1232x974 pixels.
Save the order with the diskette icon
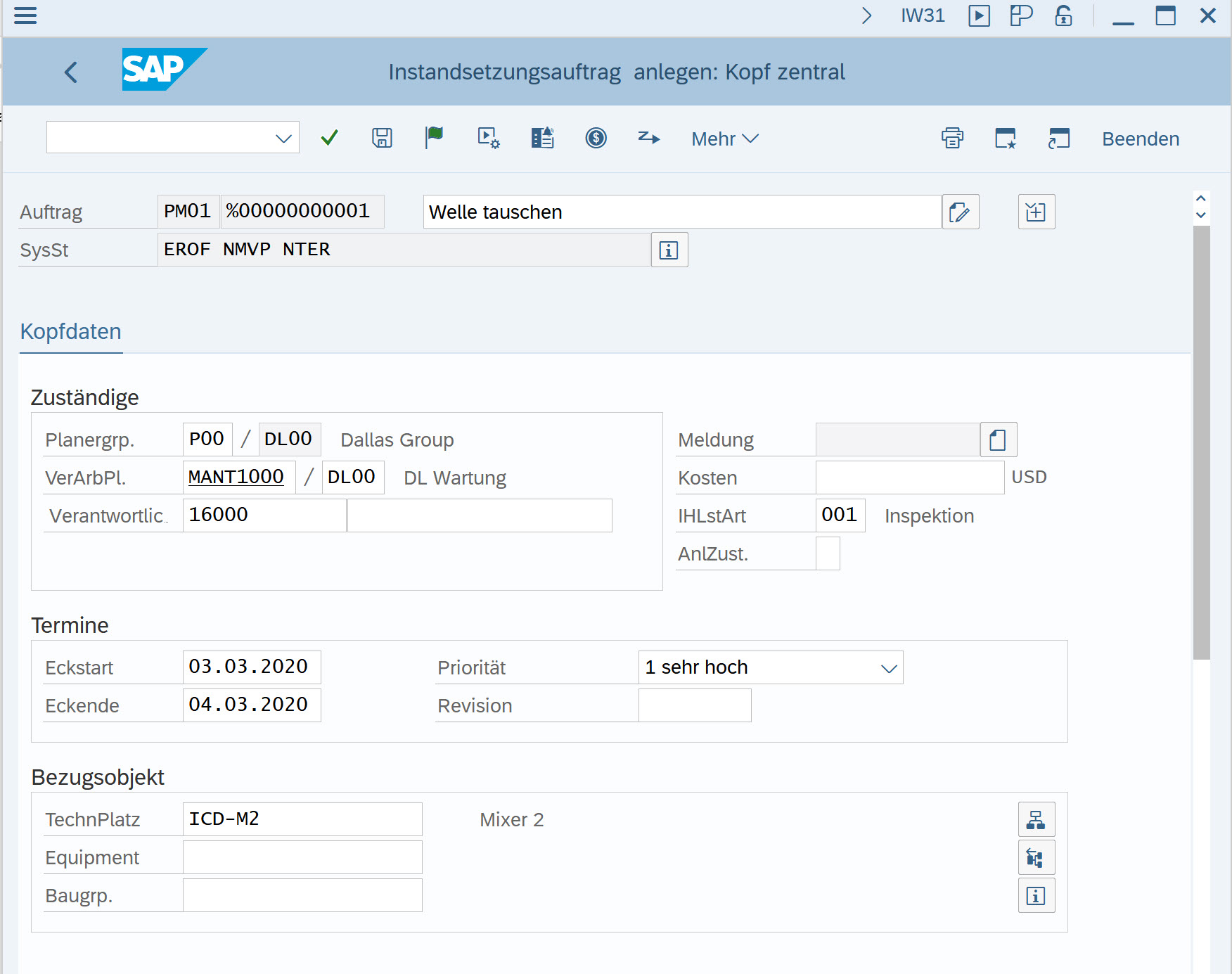pos(382,138)
